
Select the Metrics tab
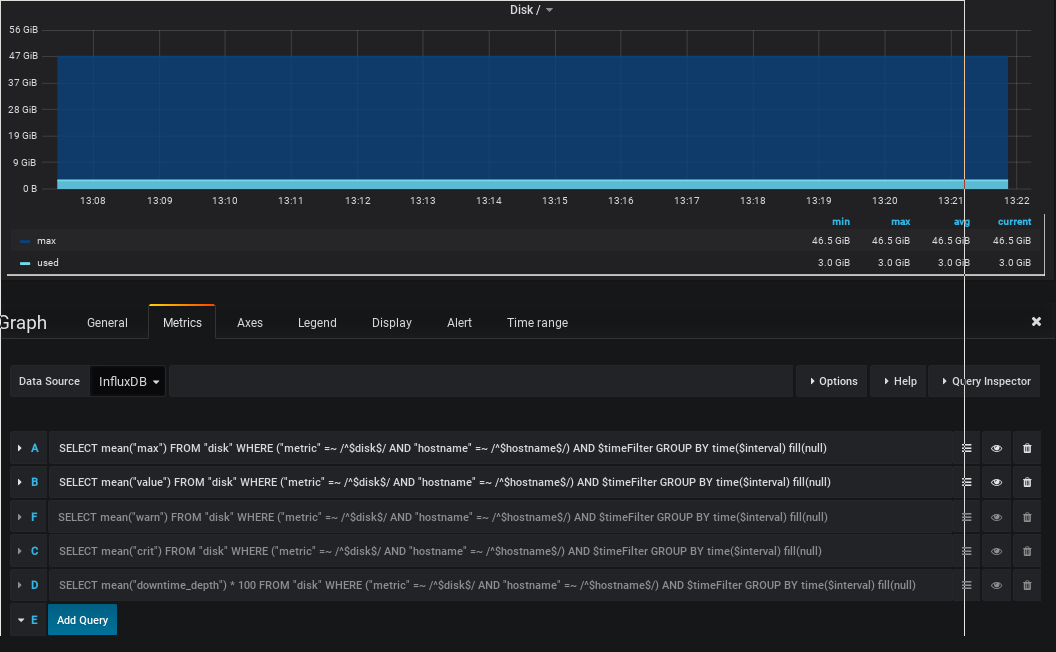(x=182, y=323)
